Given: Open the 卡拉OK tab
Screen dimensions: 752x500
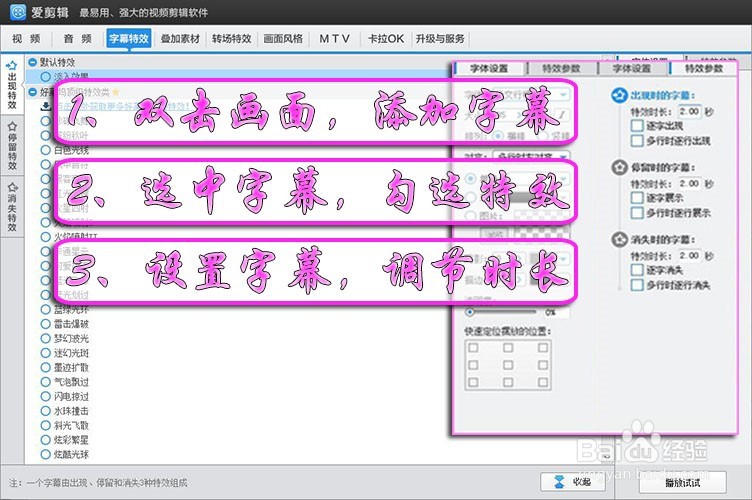Looking at the screenshot, I should coord(386,39).
